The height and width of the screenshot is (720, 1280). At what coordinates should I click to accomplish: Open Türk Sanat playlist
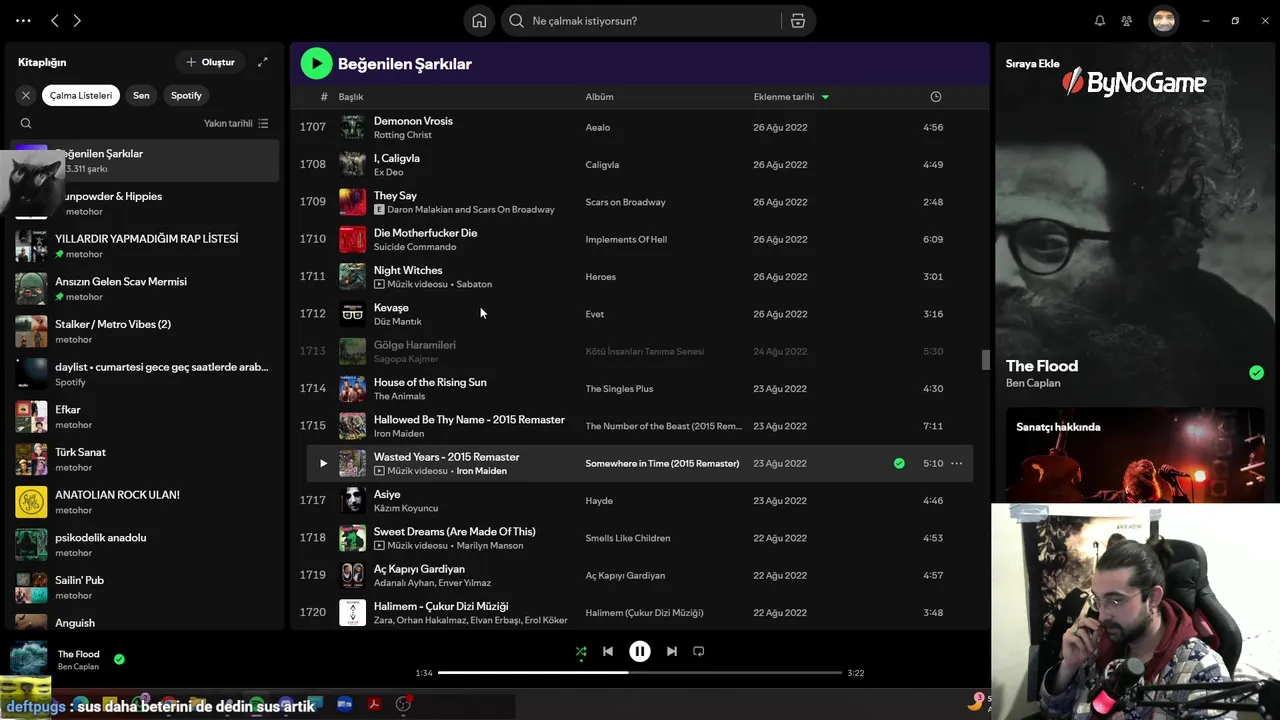145,459
